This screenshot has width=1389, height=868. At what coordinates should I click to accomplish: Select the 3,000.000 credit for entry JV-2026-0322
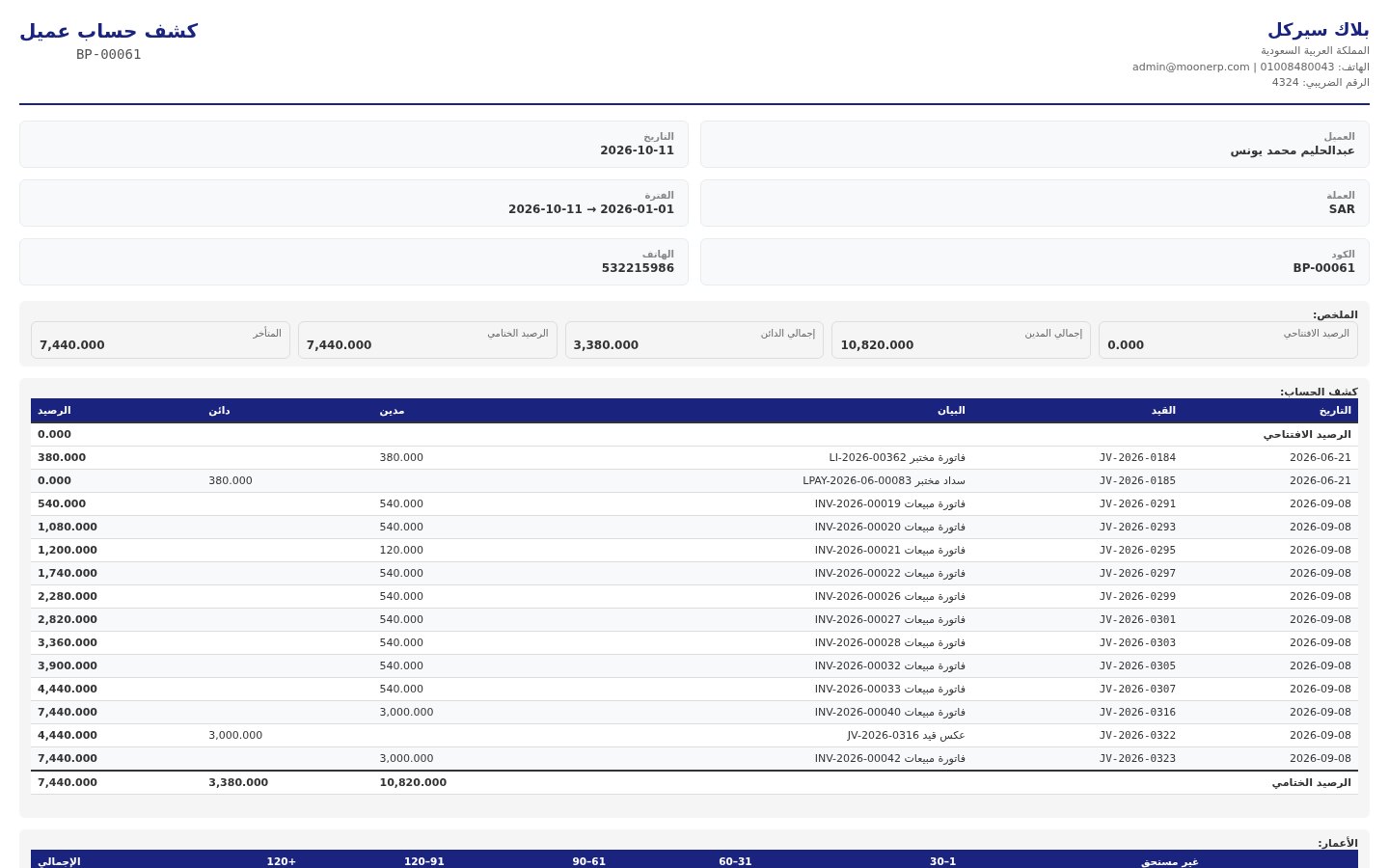[235, 736]
